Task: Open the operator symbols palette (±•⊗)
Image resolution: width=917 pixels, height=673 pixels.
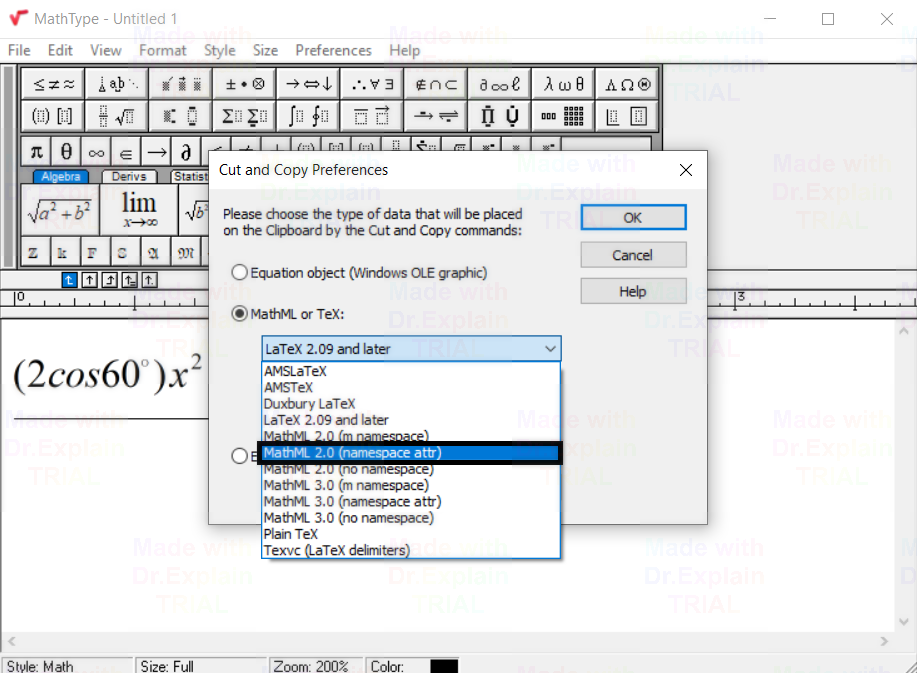Action: pyautogui.click(x=244, y=84)
